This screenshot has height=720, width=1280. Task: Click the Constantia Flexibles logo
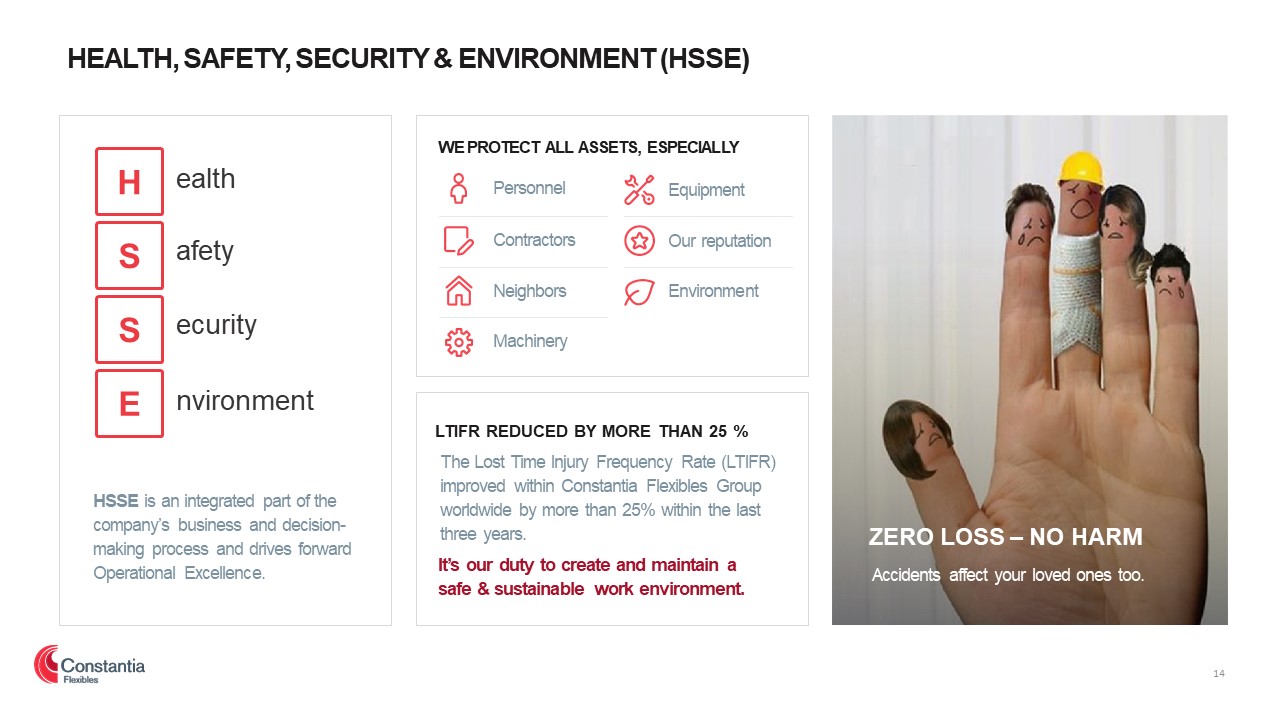pos(90,665)
